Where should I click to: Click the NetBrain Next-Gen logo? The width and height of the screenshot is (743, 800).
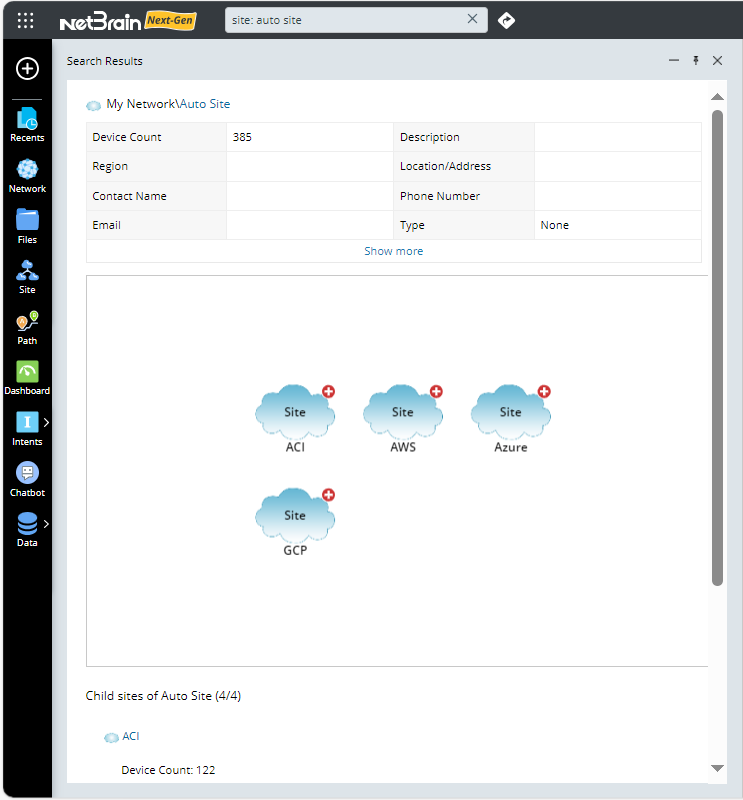pos(128,21)
